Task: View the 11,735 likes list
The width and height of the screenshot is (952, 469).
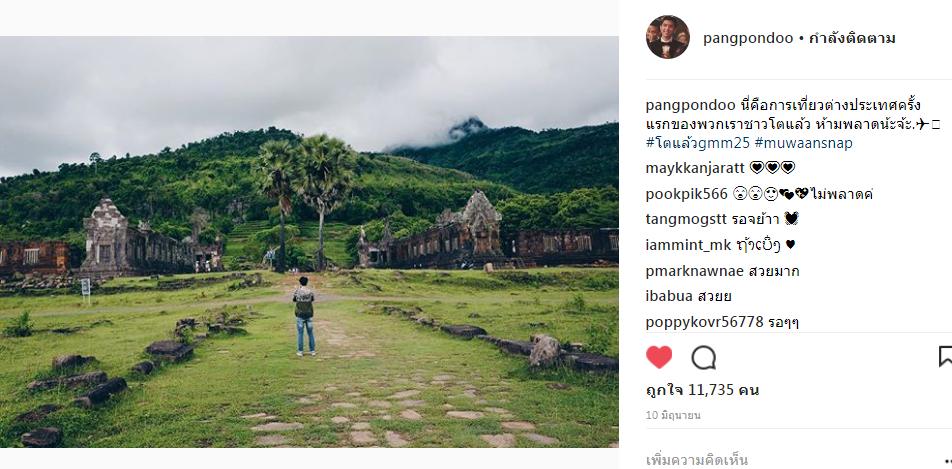Action: tap(702, 390)
